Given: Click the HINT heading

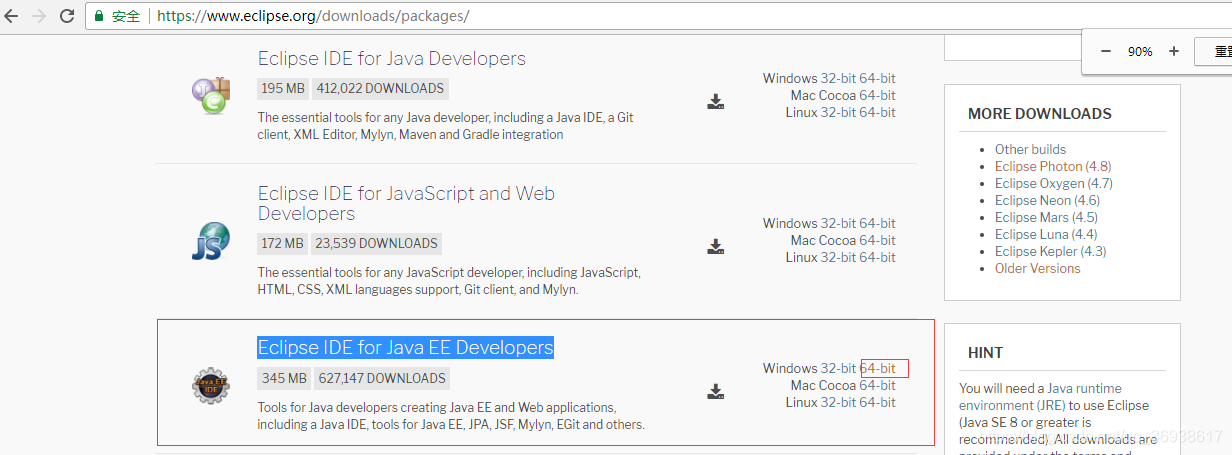Looking at the screenshot, I should (x=986, y=353).
